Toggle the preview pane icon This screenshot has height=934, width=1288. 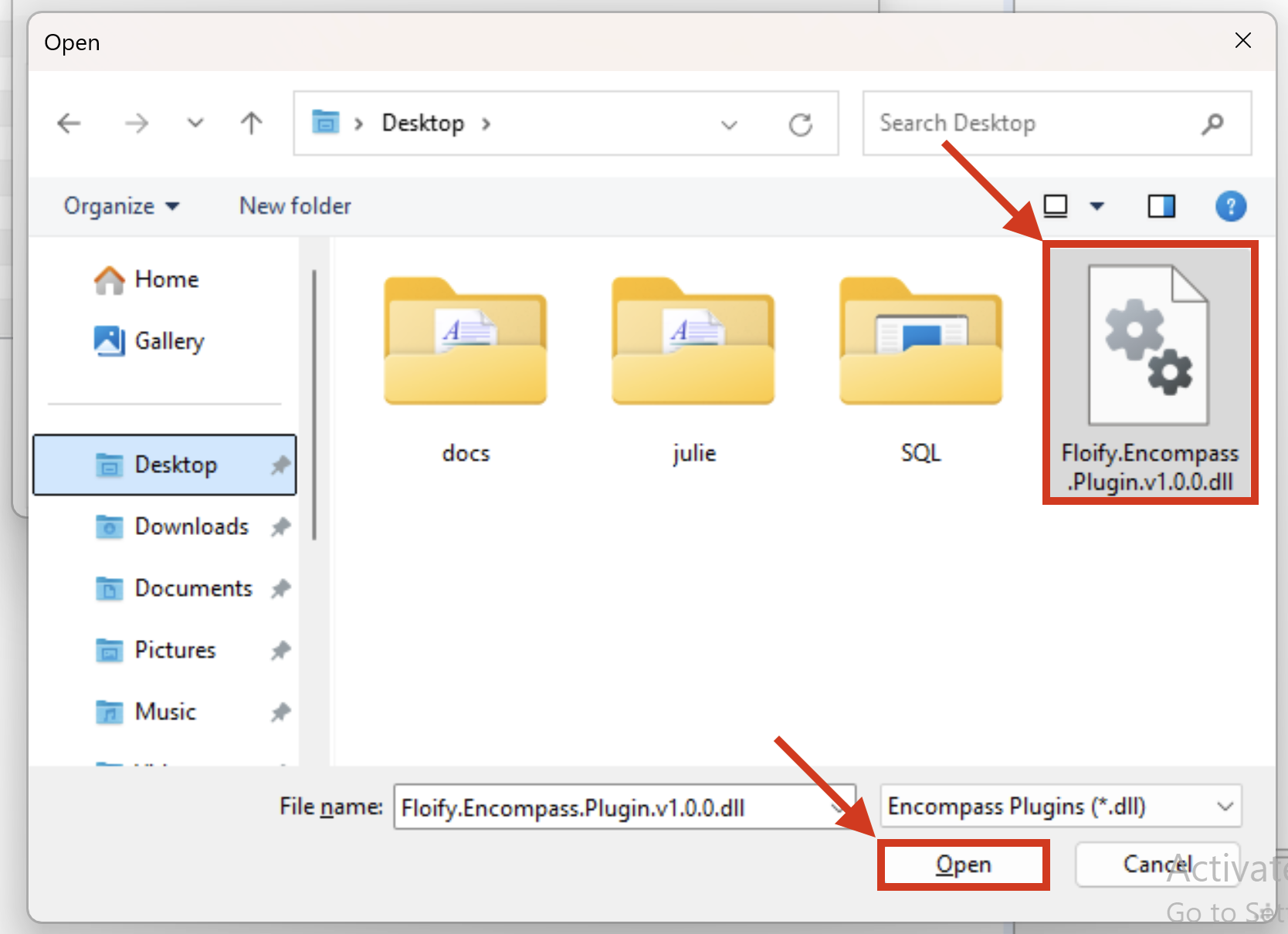[x=1161, y=206]
